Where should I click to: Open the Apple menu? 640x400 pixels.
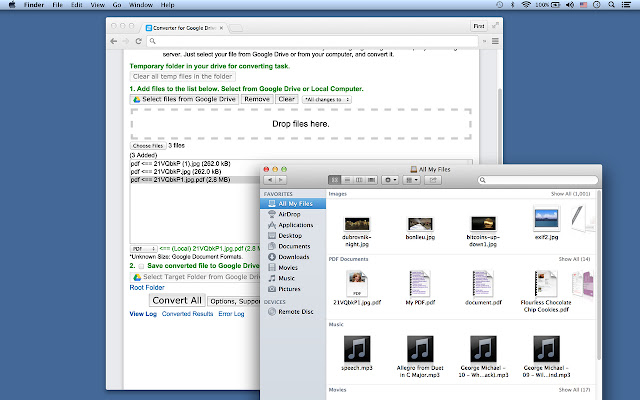point(12,5)
